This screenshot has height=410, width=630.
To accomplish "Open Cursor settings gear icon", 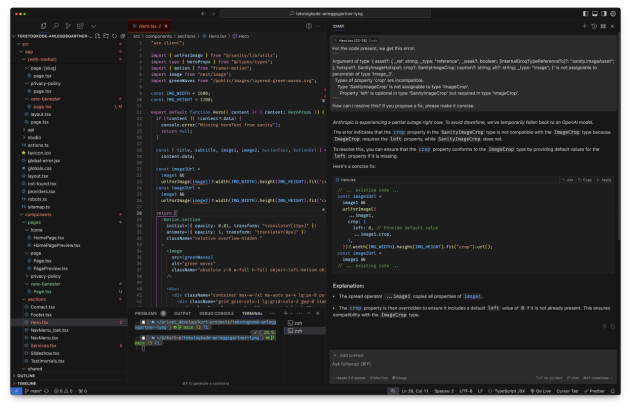I will [x=613, y=14].
